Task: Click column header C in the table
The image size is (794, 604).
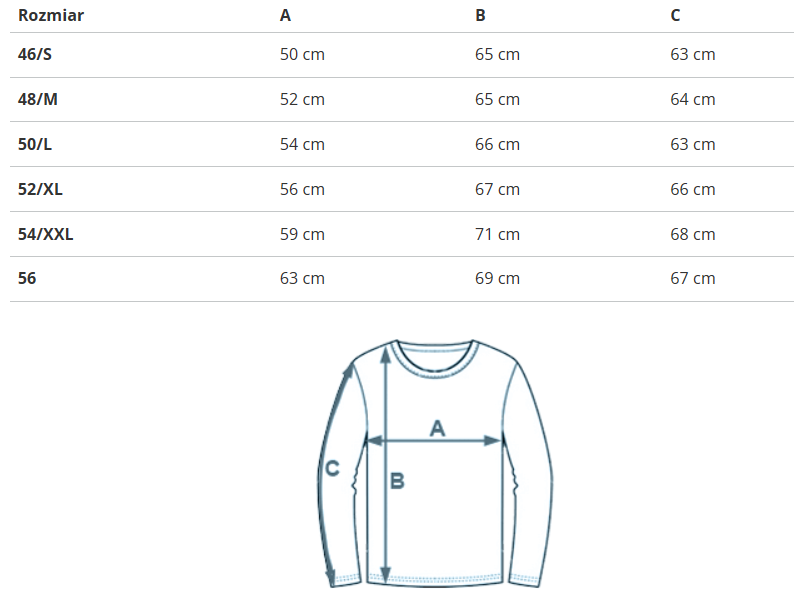Action: click(x=676, y=15)
